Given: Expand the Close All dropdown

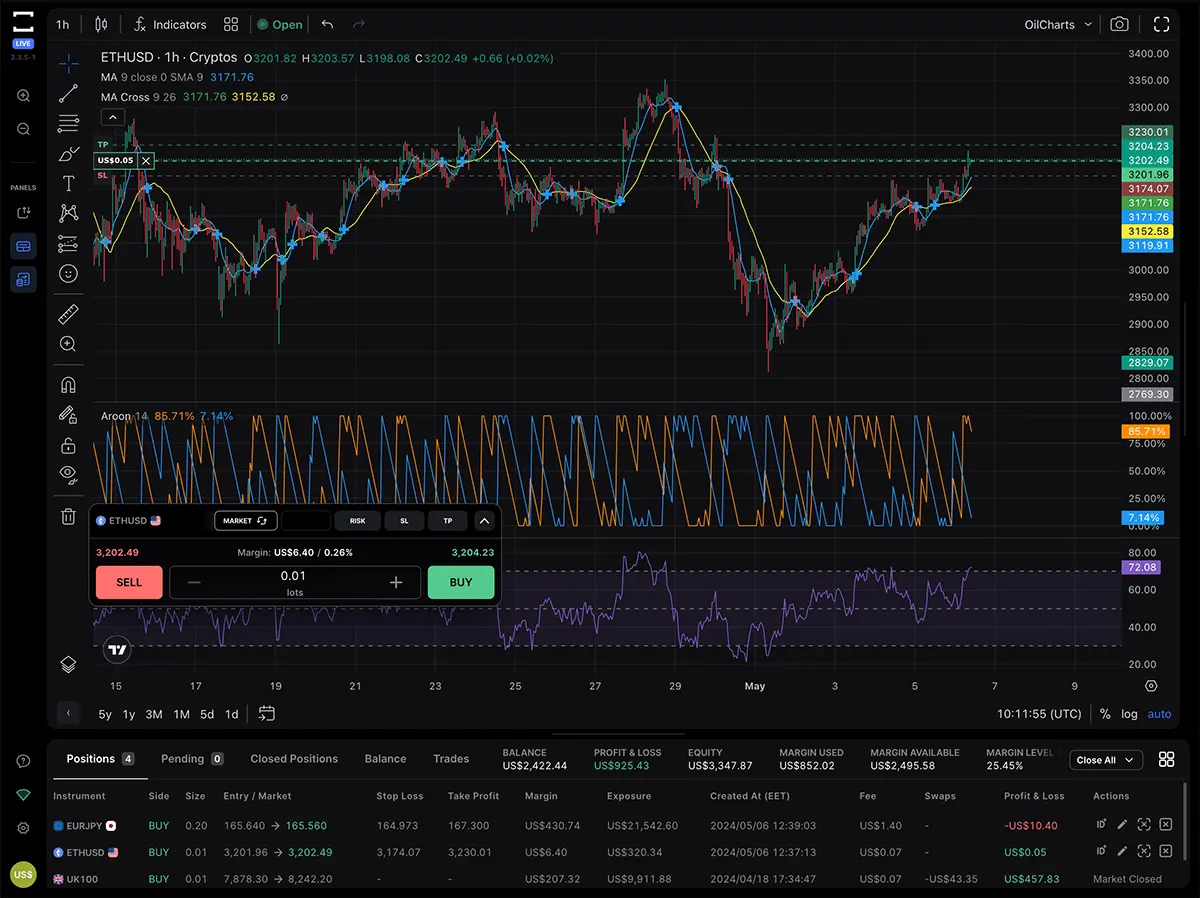Looking at the screenshot, I should (x=1105, y=760).
